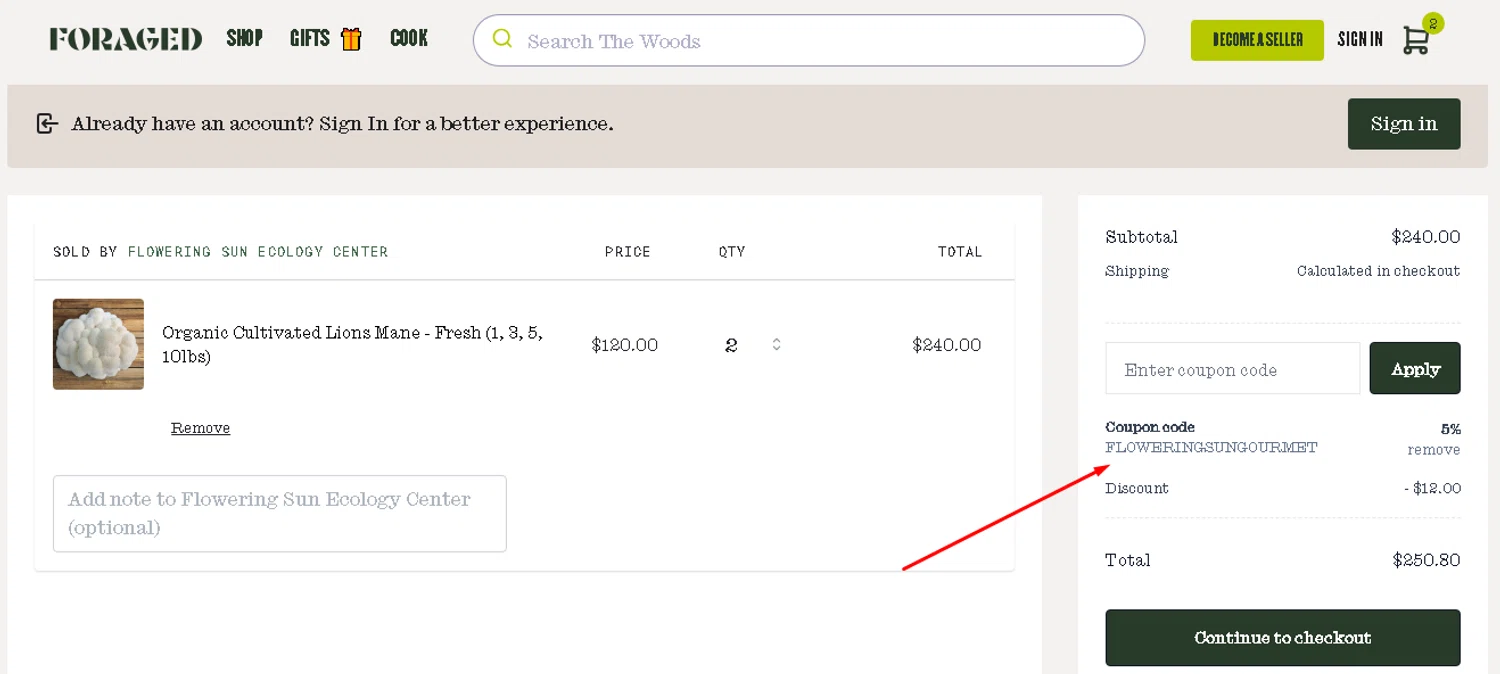1500x674 pixels.
Task: Click the - $12.00 discount value
Action: [1432, 488]
